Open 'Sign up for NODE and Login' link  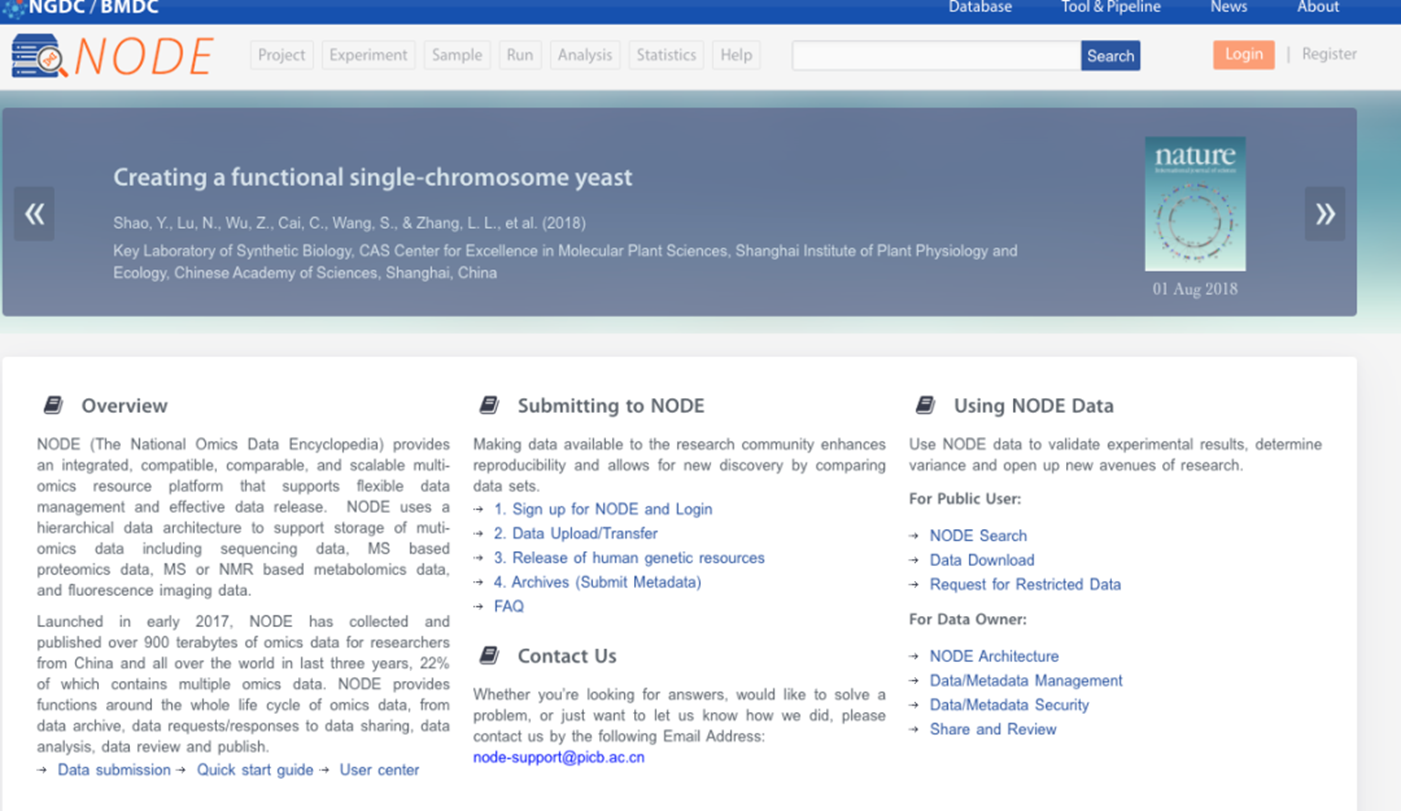(603, 509)
